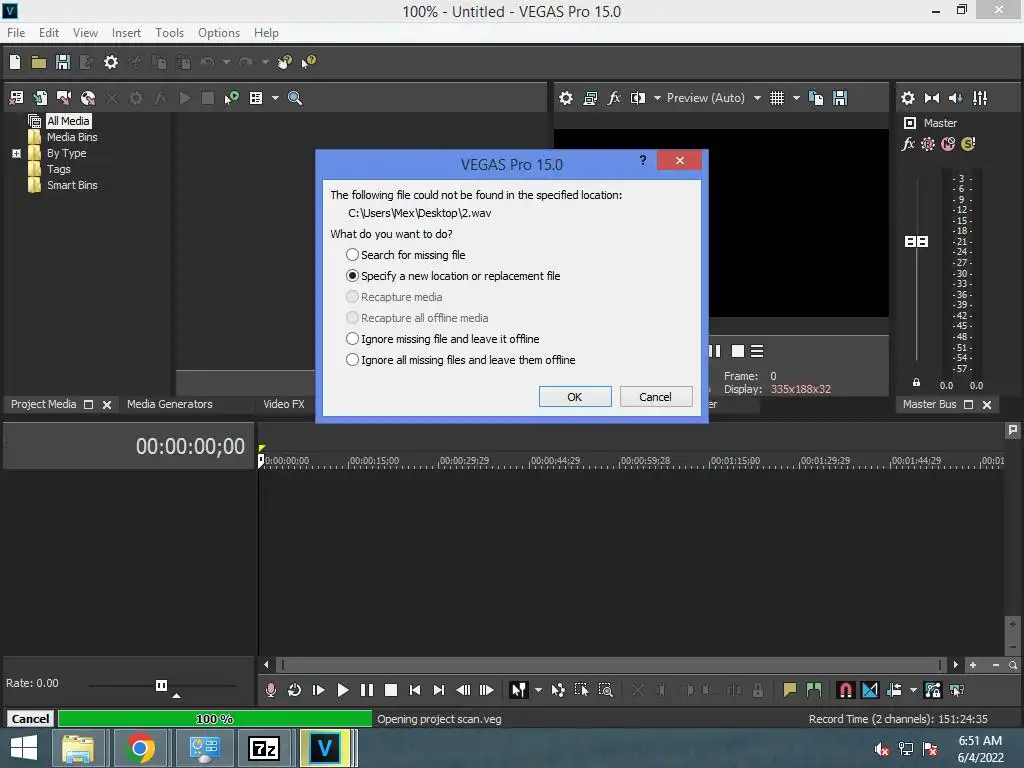Open the Edit menu
The height and width of the screenshot is (768, 1024).
(x=49, y=33)
